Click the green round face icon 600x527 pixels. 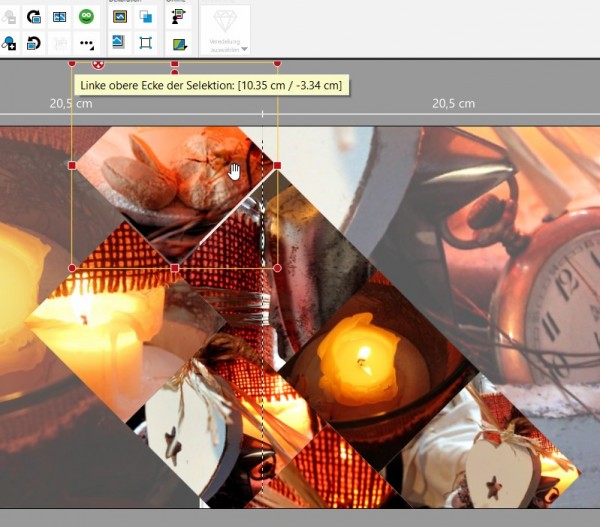coord(86,17)
